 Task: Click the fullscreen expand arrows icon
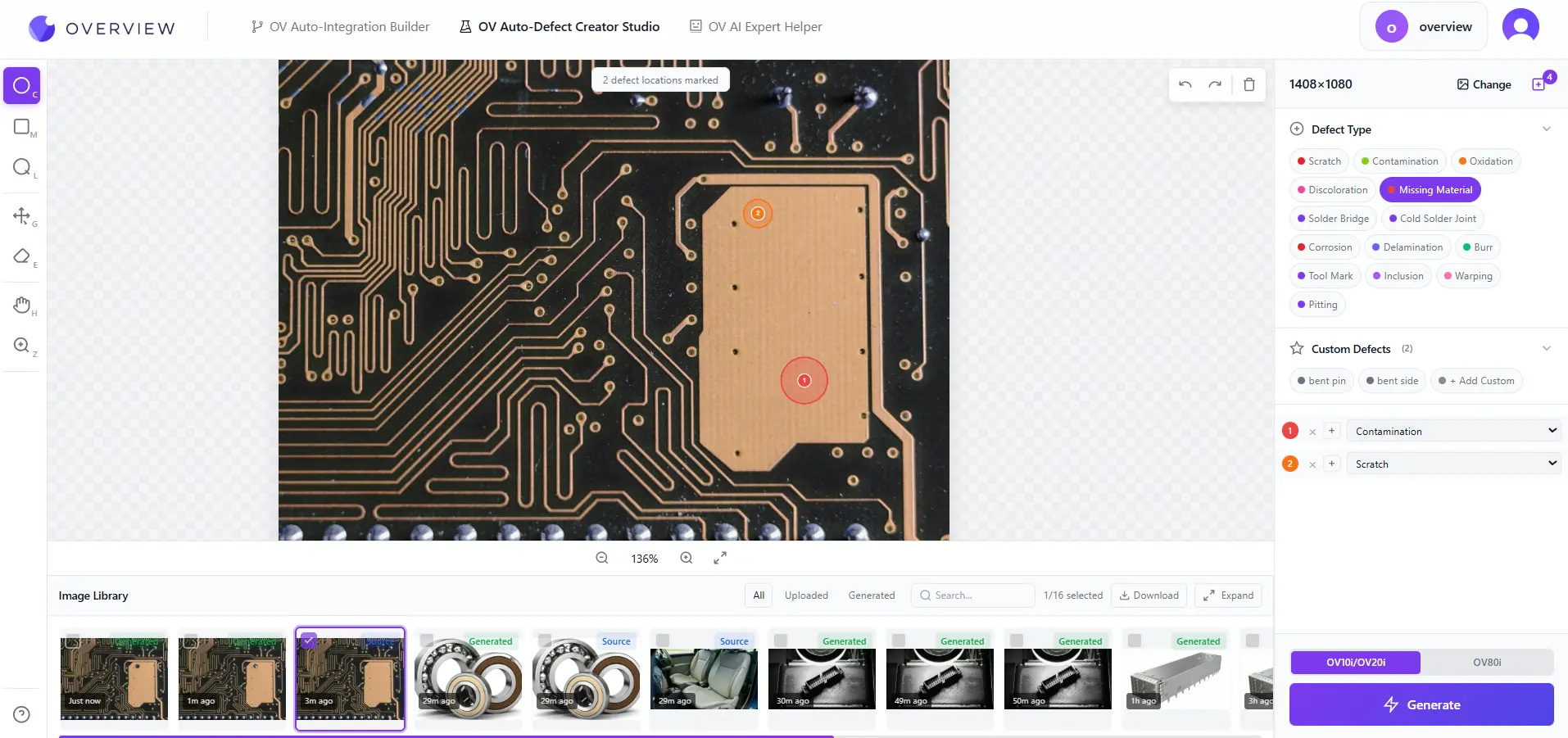[x=719, y=558]
